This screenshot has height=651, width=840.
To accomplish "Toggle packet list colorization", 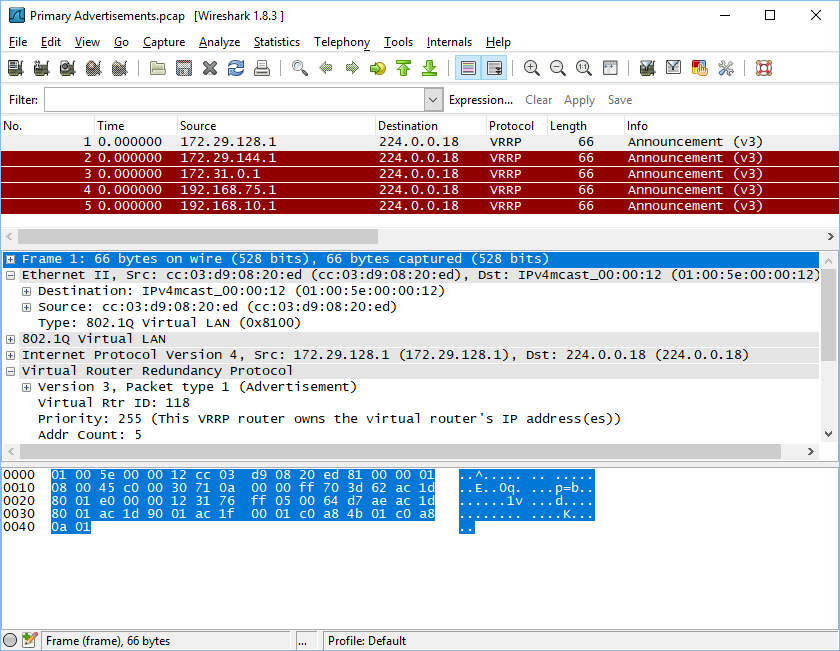I will tap(467, 68).
